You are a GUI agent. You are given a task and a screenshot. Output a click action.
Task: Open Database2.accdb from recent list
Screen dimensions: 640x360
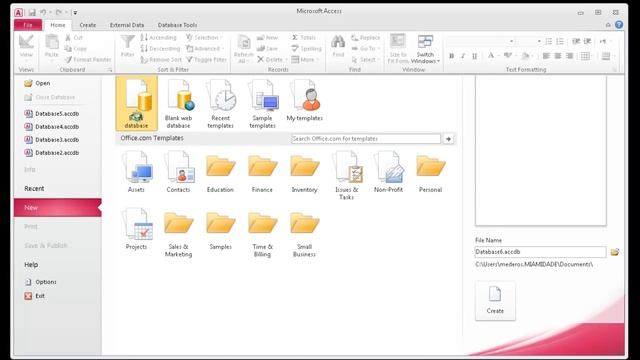pos(52,153)
